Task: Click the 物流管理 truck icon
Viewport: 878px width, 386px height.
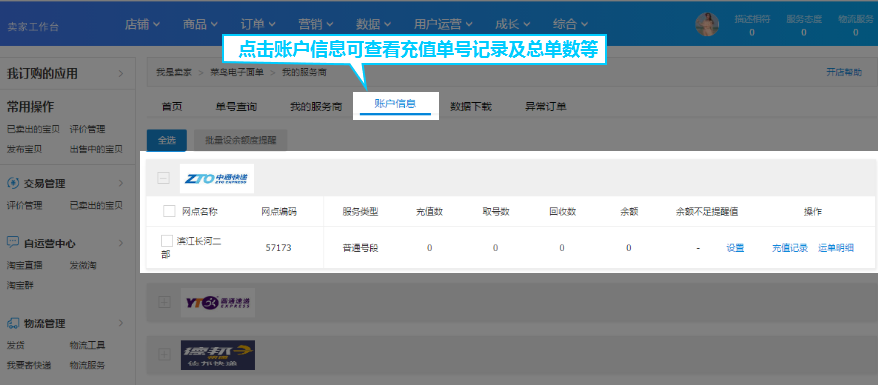Action: pos(13,323)
